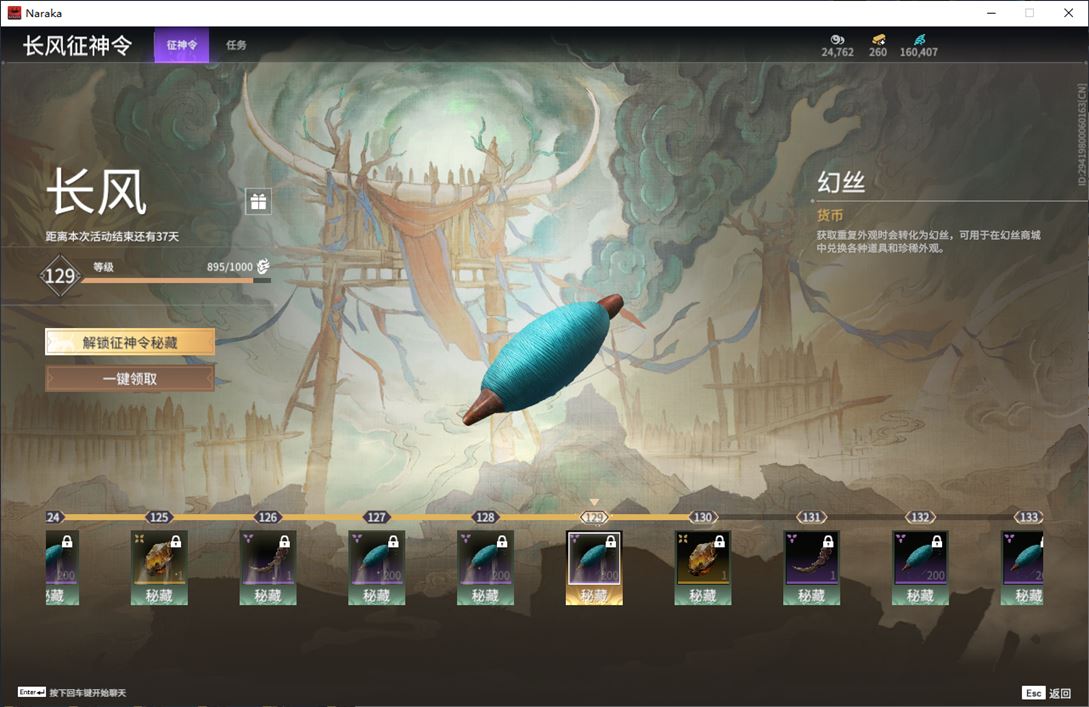This screenshot has width=1089, height=707.
Task: Click the level 129 diamond badge
Action: pos(60,276)
